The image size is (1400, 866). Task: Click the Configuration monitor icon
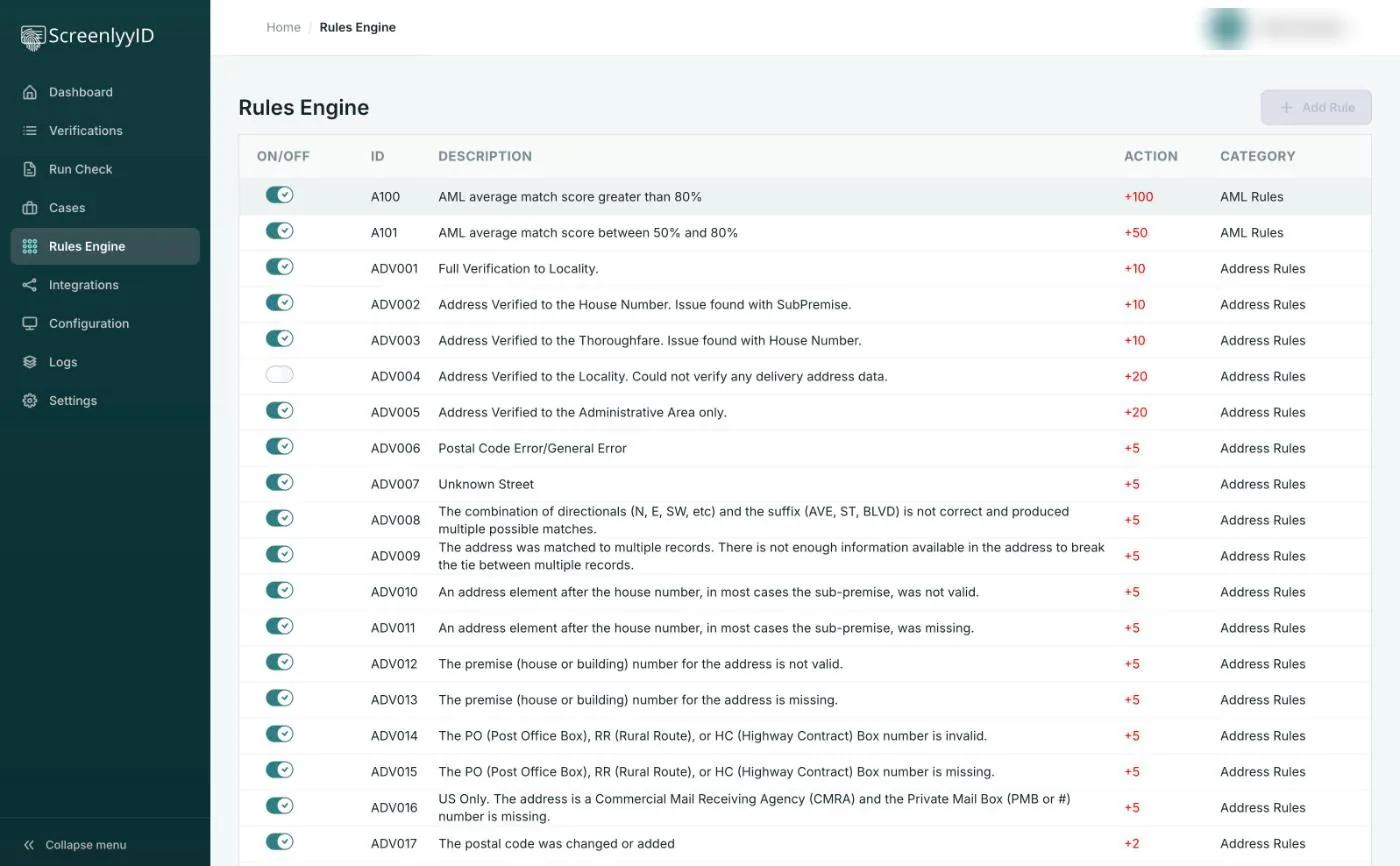click(30, 324)
